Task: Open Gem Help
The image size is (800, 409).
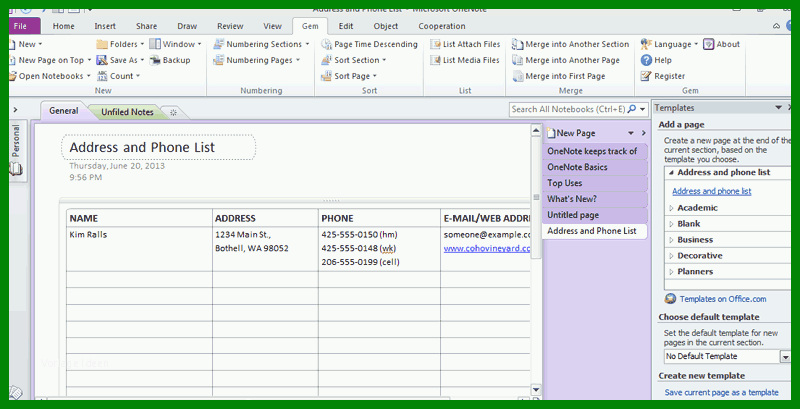Action: click(x=656, y=60)
